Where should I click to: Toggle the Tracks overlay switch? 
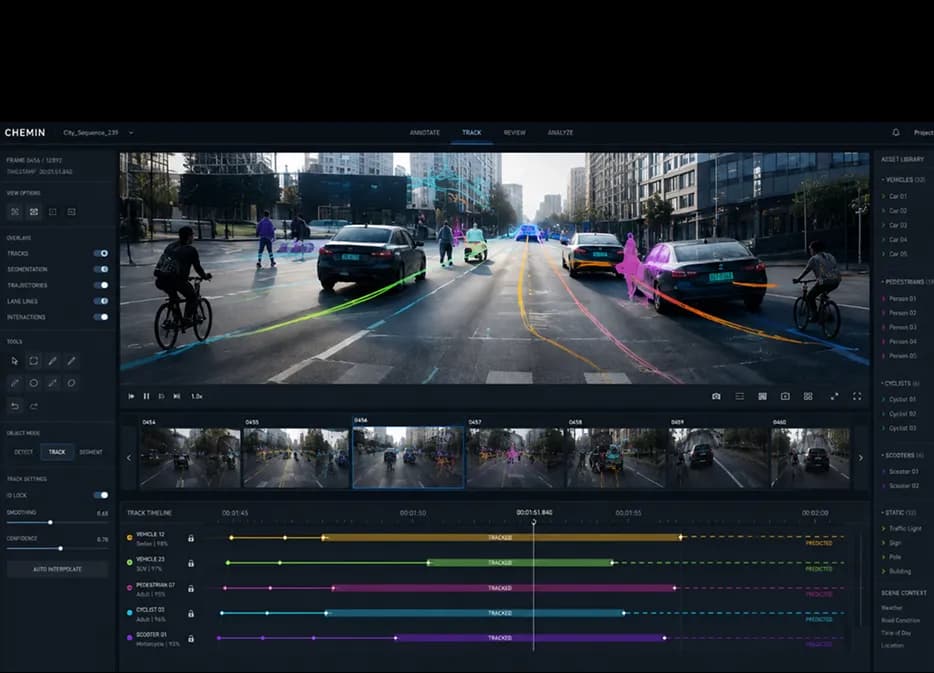pyautogui.click(x=101, y=253)
